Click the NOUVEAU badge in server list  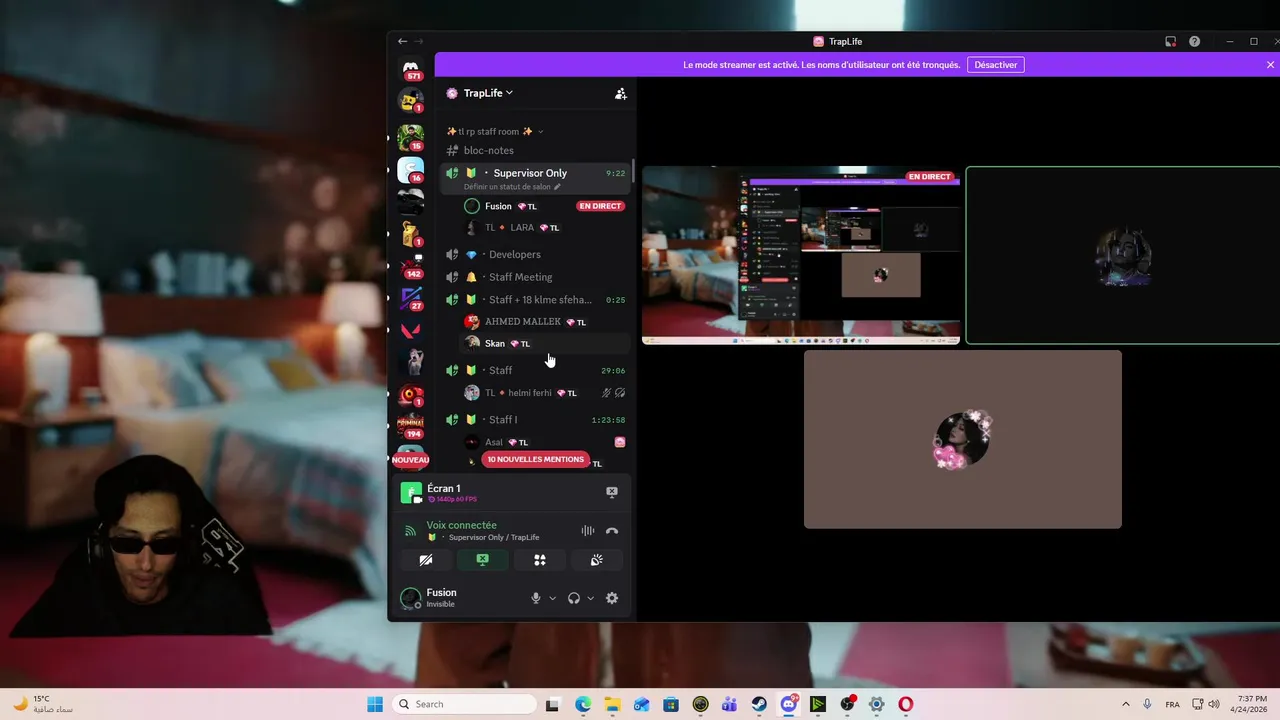(410, 460)
